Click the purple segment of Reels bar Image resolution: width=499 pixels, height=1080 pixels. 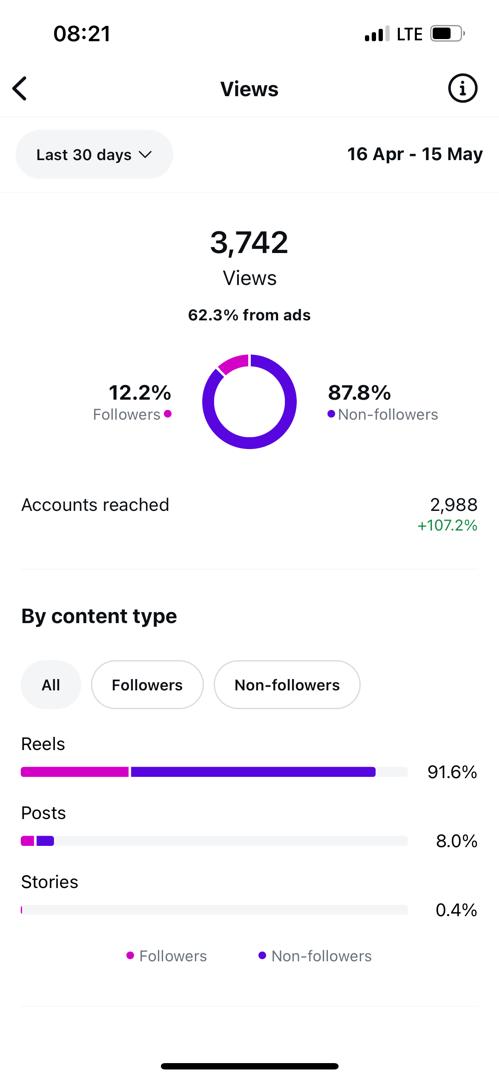coord(253,772)
